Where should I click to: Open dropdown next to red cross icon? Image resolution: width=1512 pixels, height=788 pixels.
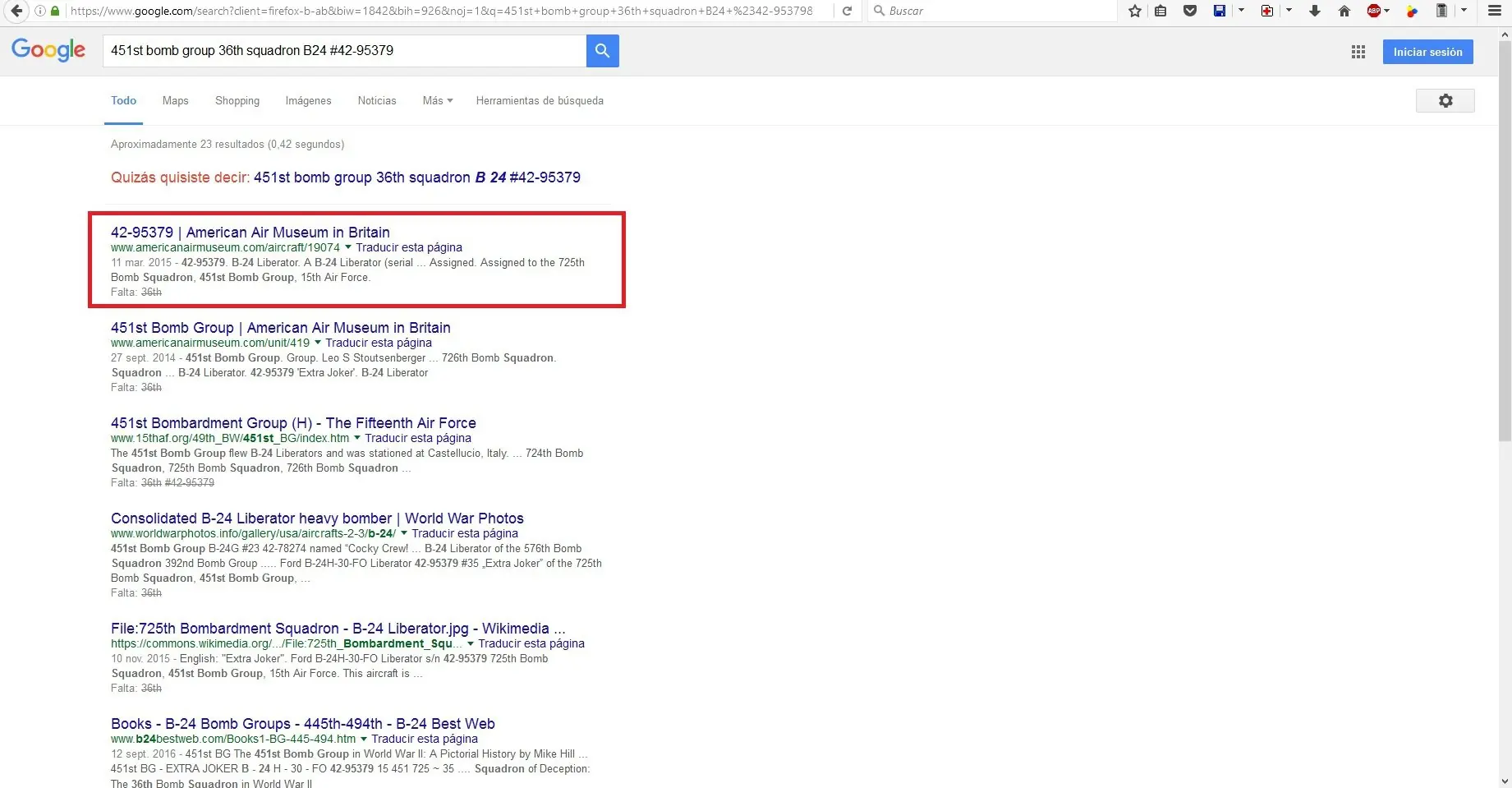[x=1289, y=11]
